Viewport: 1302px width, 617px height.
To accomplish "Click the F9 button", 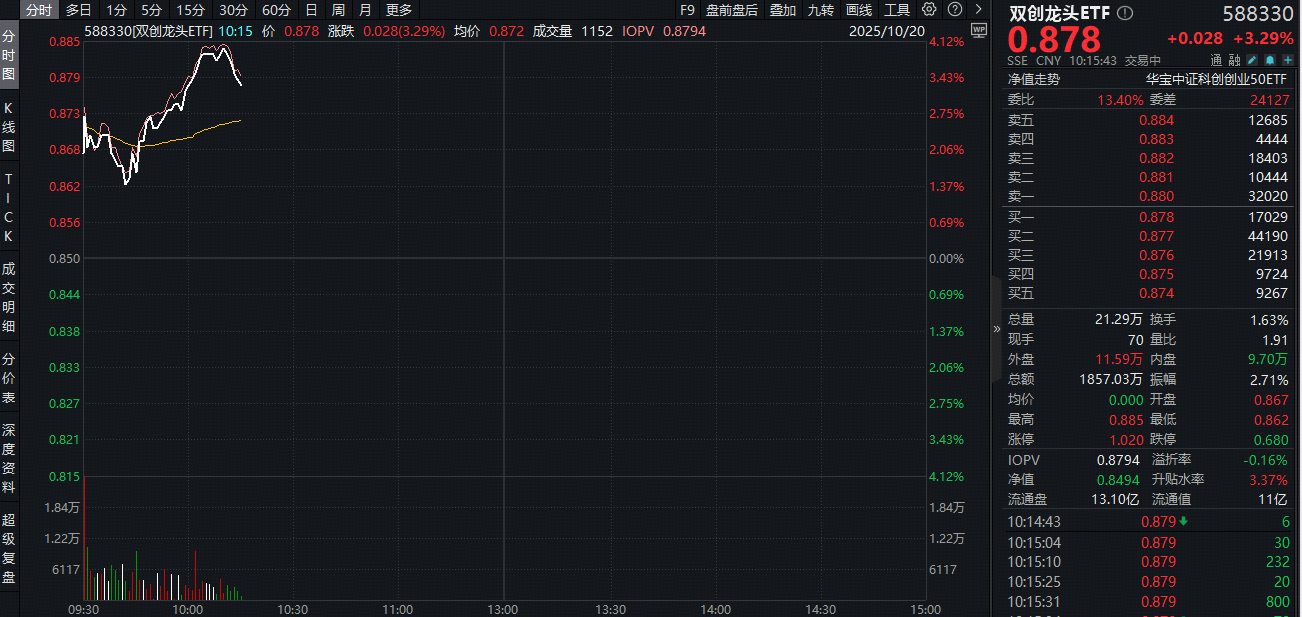I will pos(687,10).
